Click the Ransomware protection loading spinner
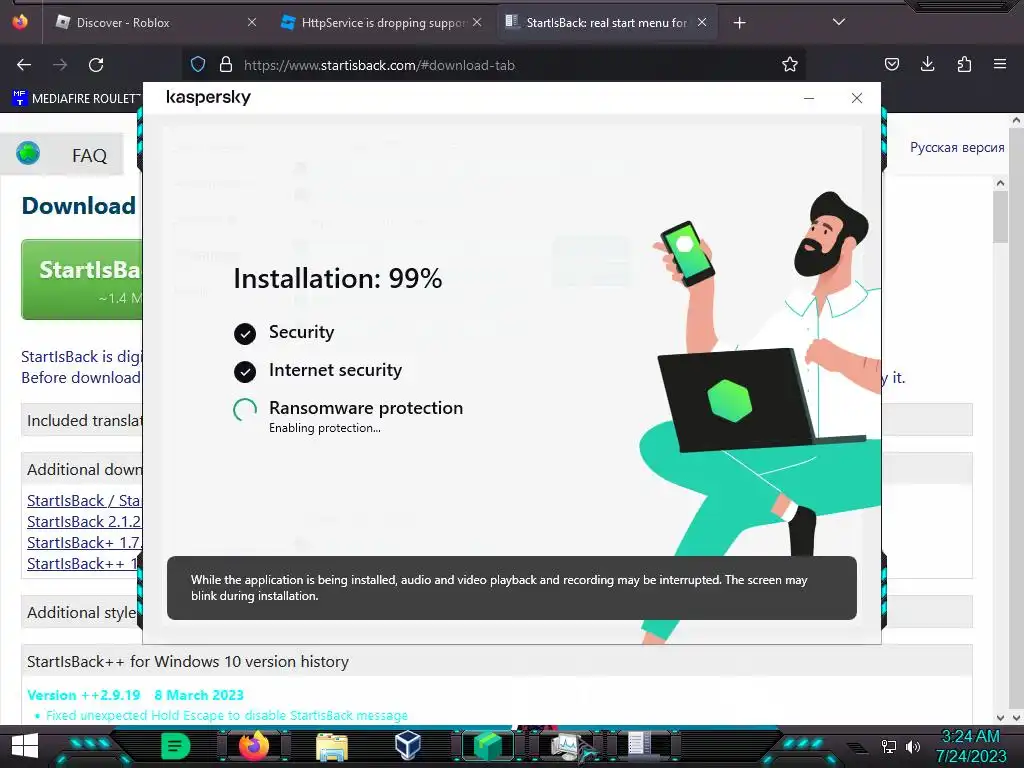1024x768 pixels. (x=245, y=409)
